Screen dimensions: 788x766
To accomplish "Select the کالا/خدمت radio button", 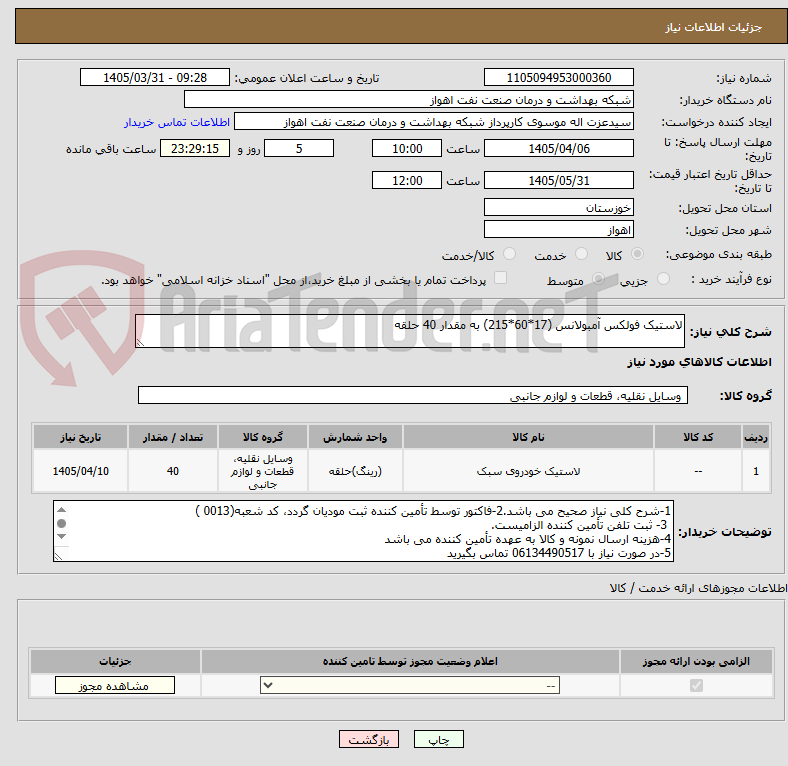I will click(x=510, y=254).
